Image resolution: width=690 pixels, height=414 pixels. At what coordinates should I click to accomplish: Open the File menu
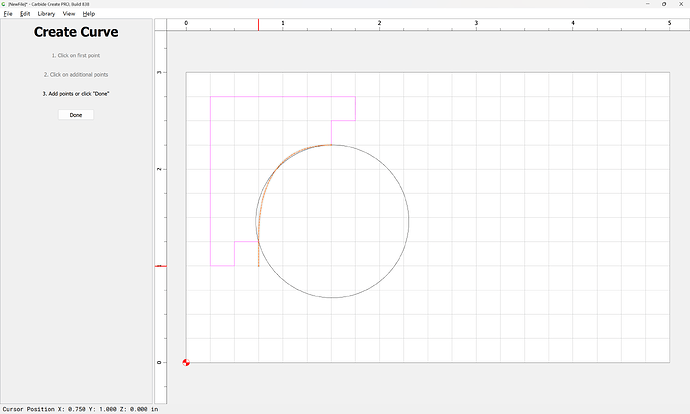[8, 14]
